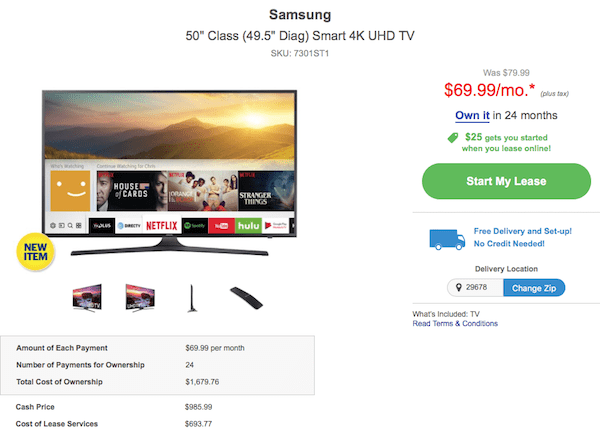Open the first TV front-view thumbnail
Screen dimensions: 600x446
tap(88, 297)
